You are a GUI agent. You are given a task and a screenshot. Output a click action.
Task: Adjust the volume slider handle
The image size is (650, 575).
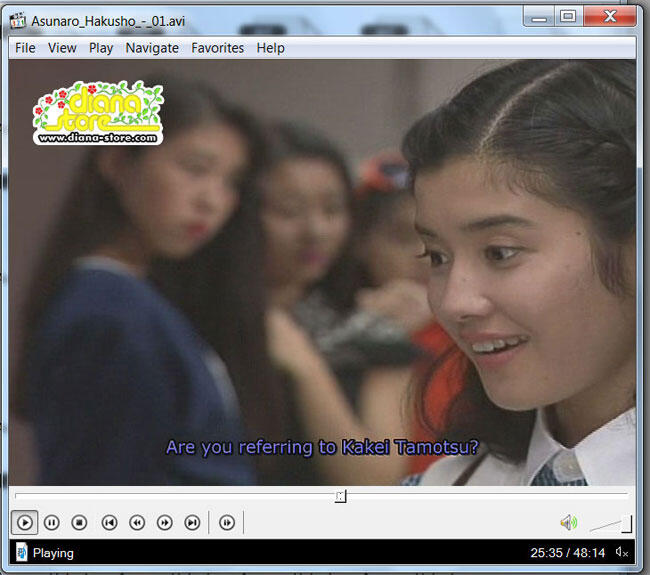click(x=627, y=524)
